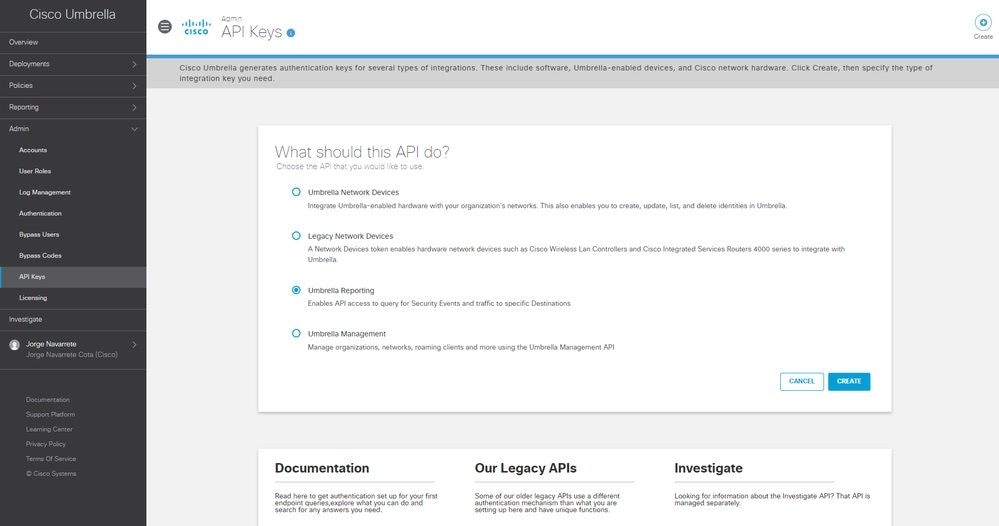This screenshot has width=999, height=526.
Task: Toggle the hamburger menu icon
Action: [164, 27]
